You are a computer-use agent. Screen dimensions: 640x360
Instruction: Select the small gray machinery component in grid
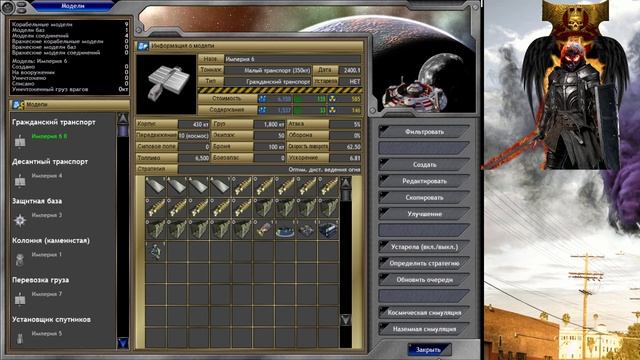point(307,230)
